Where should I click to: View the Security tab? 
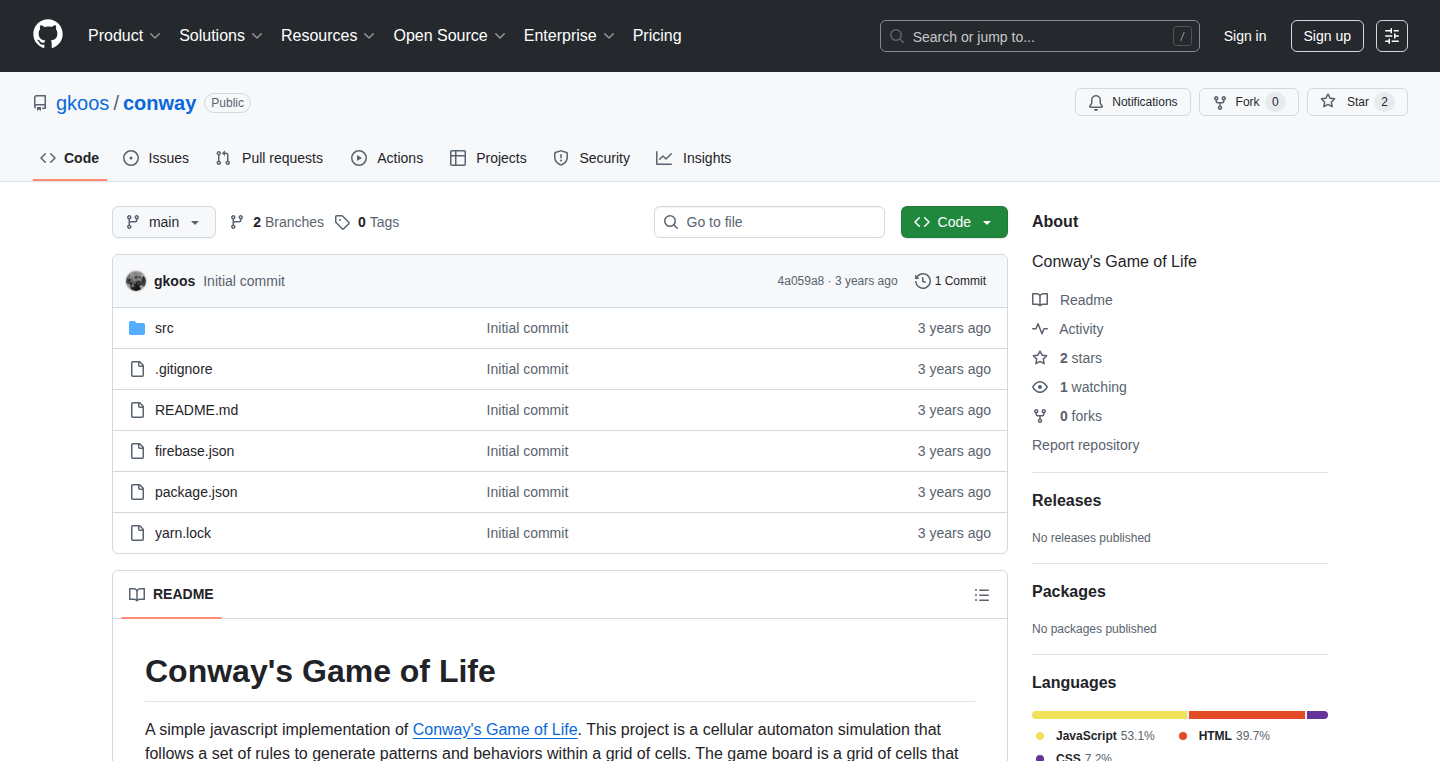point(592,158)
